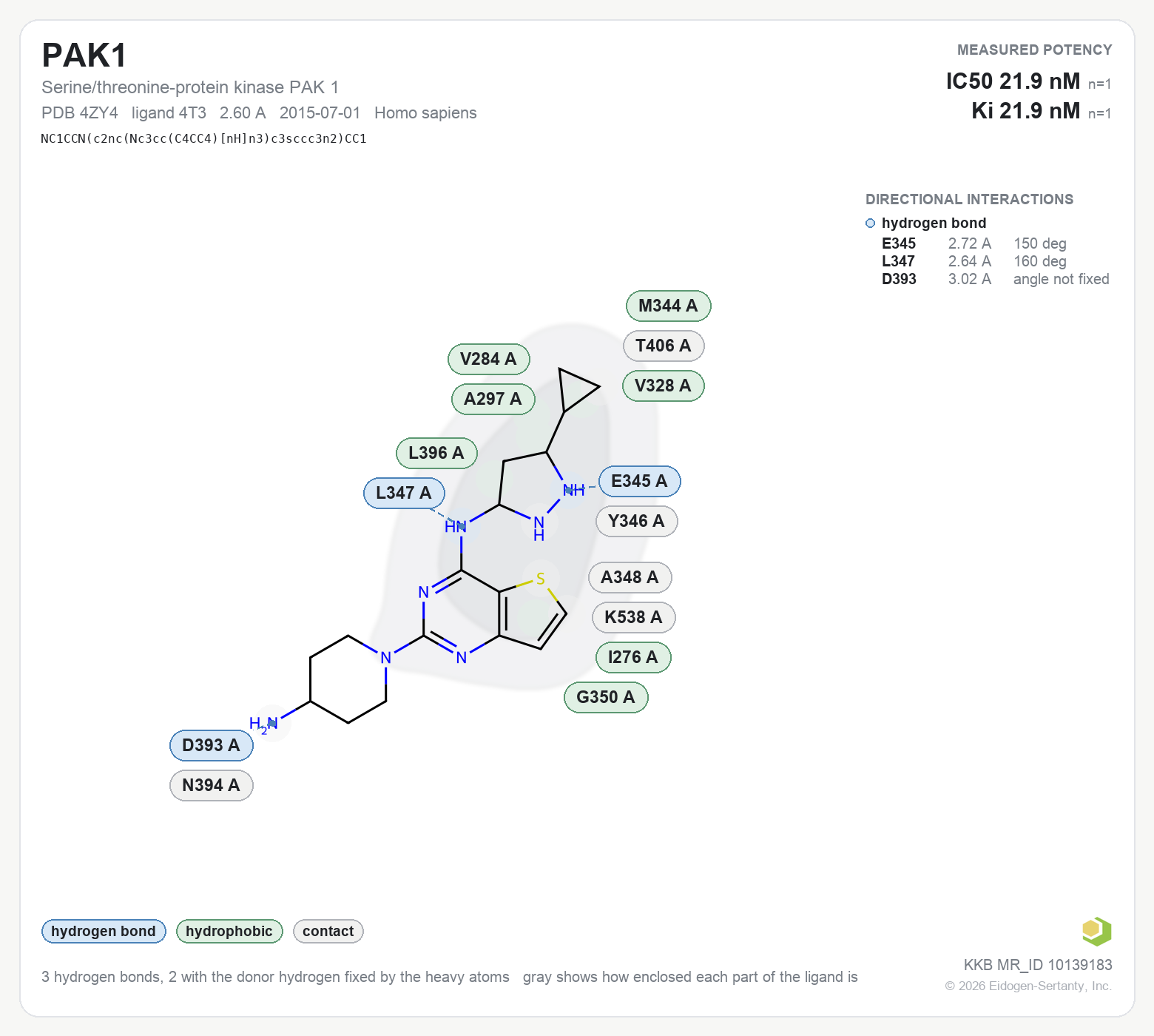Click the G350 A residue tag
This screenshot has height=1036, width=1154.
[606, 697]
